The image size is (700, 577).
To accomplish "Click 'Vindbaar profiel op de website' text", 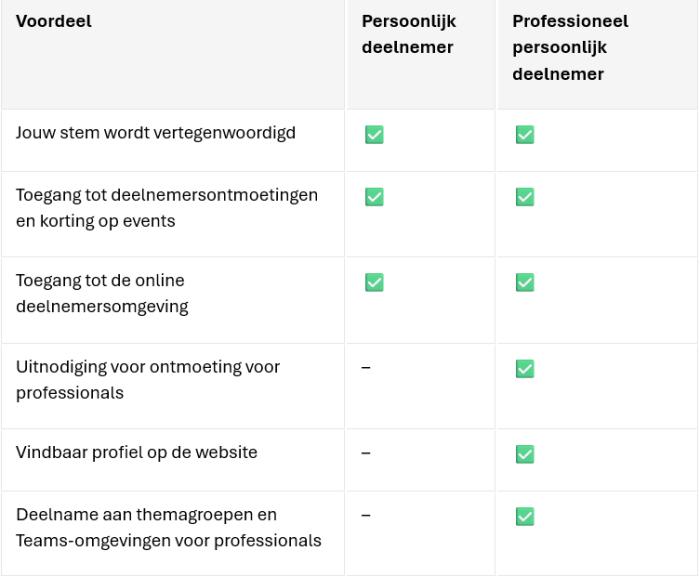I will click(x=137, y=453).
